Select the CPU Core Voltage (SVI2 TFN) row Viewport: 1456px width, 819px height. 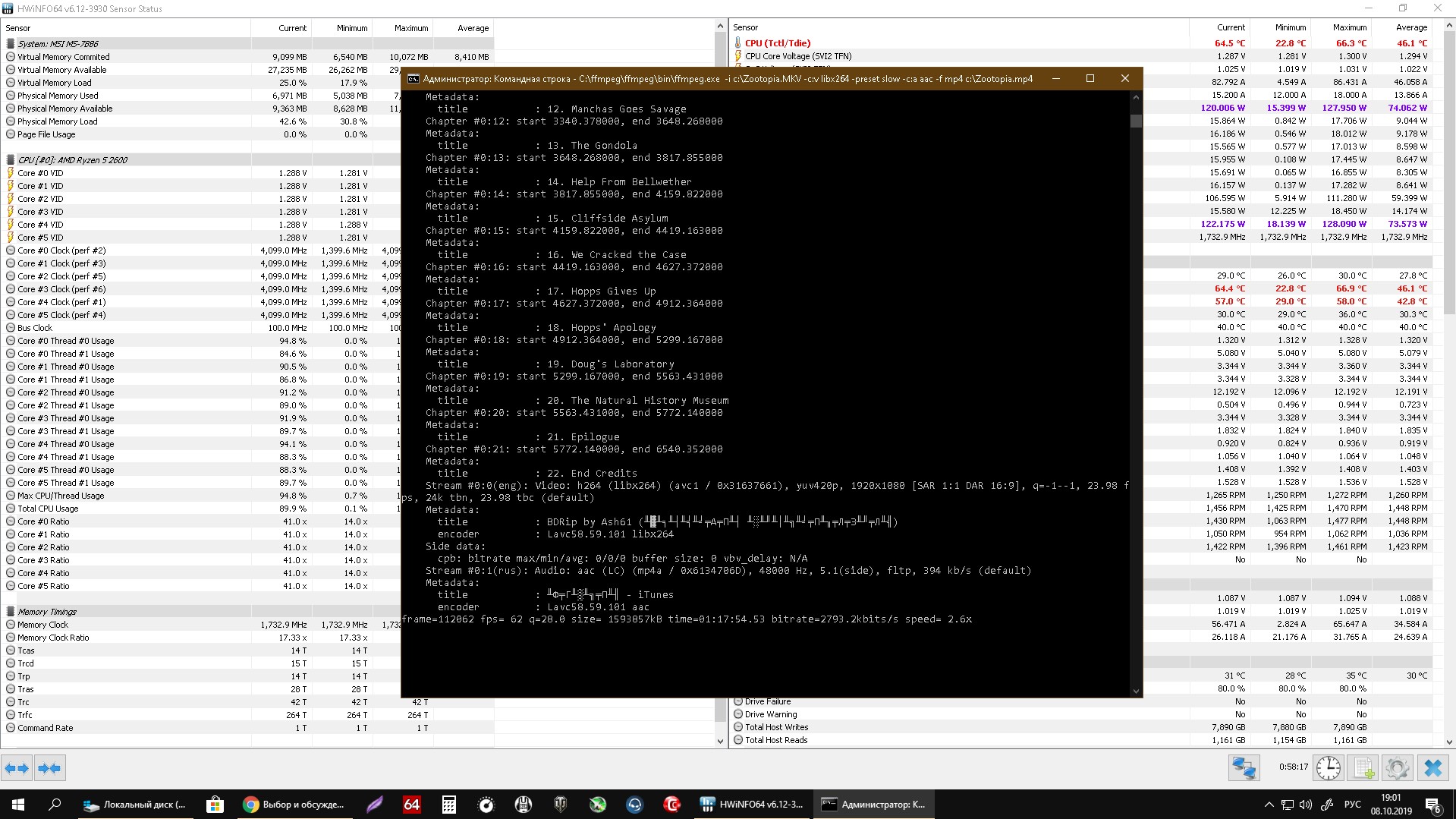1081,56
